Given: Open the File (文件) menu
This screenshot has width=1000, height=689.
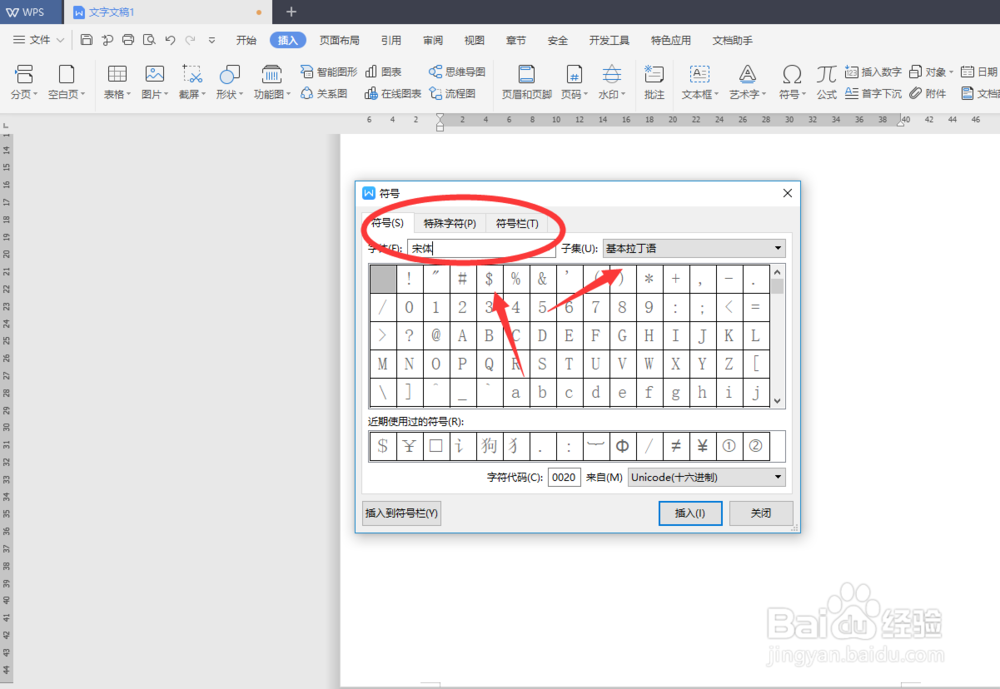Looking at the screenshot, I should coord(38,40).
